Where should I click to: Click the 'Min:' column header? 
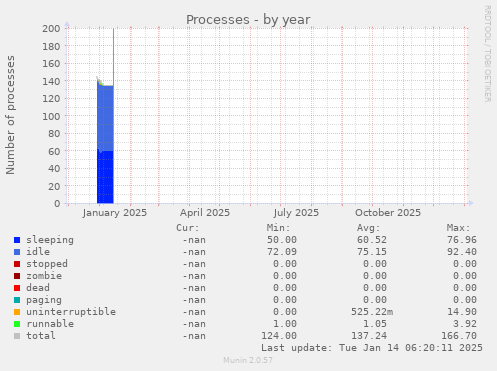pos(278,228)
